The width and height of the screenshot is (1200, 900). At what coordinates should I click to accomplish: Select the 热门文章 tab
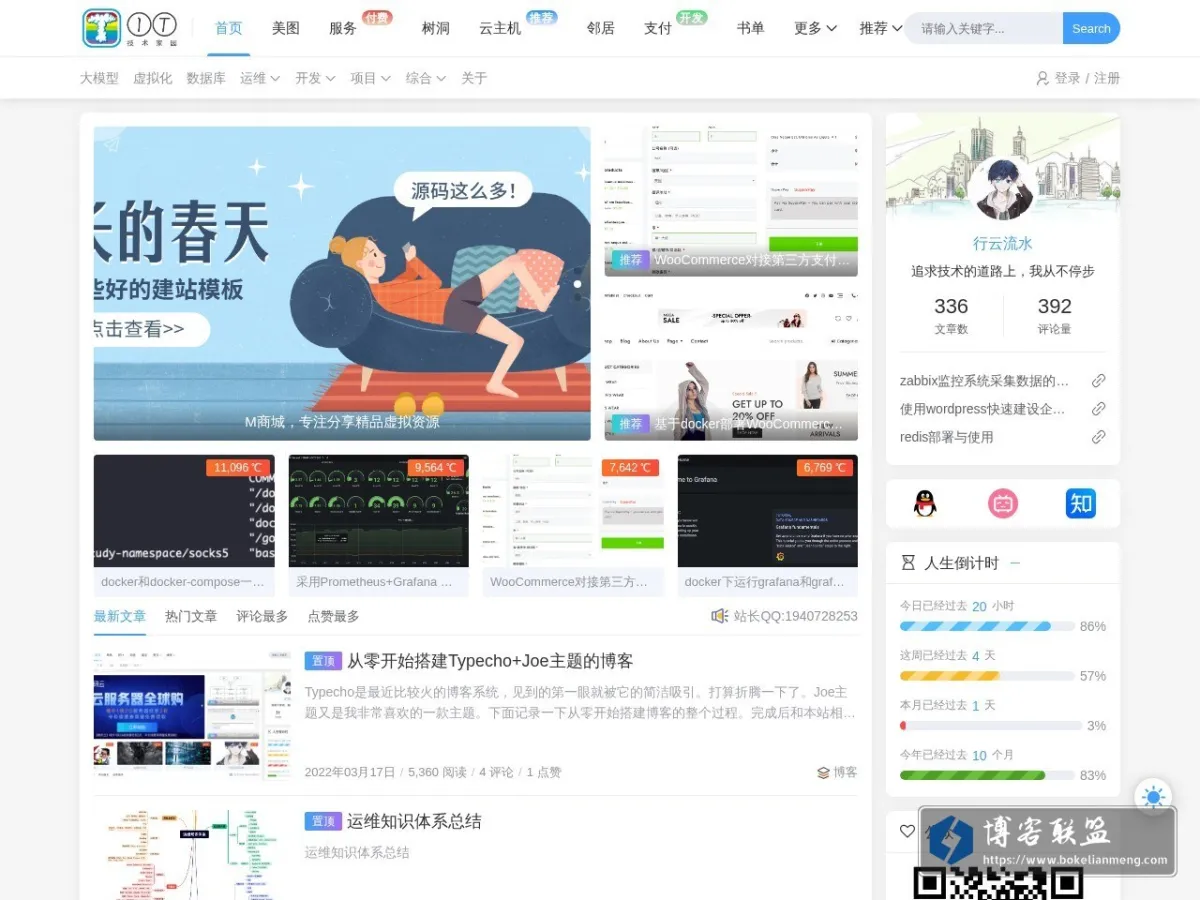[191, 616]
